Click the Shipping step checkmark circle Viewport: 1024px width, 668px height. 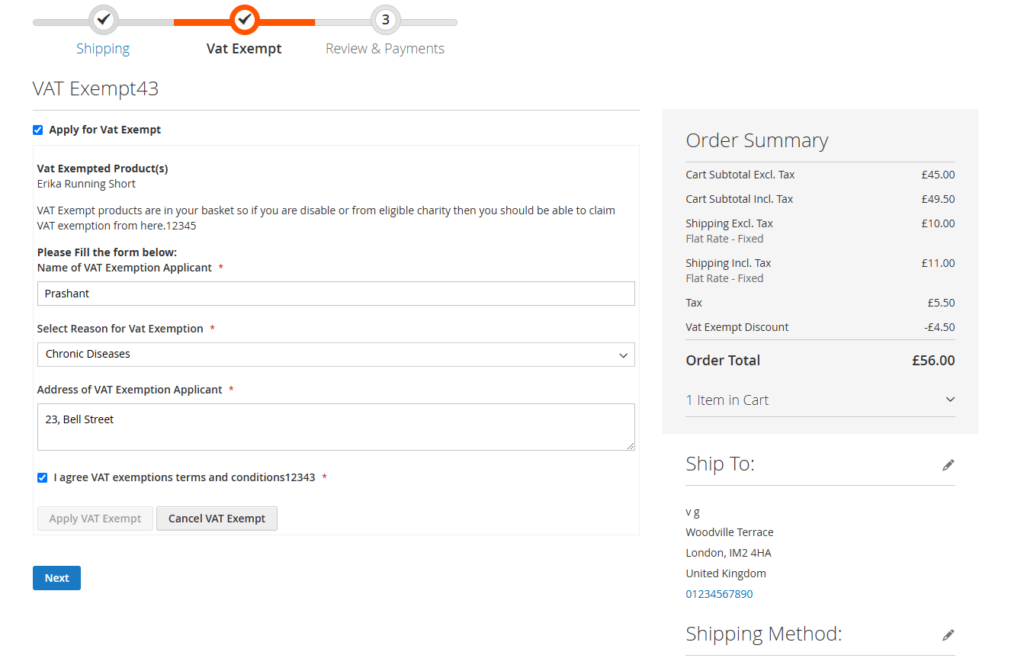click(103, 20)
